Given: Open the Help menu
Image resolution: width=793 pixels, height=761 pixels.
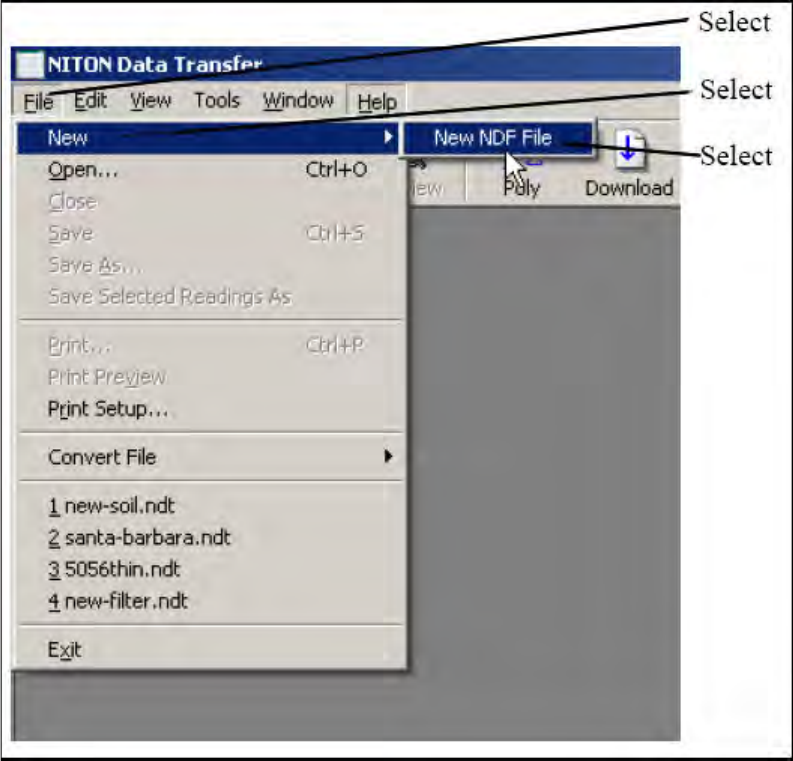Looking at the screenshot, I should pos(377,102).
